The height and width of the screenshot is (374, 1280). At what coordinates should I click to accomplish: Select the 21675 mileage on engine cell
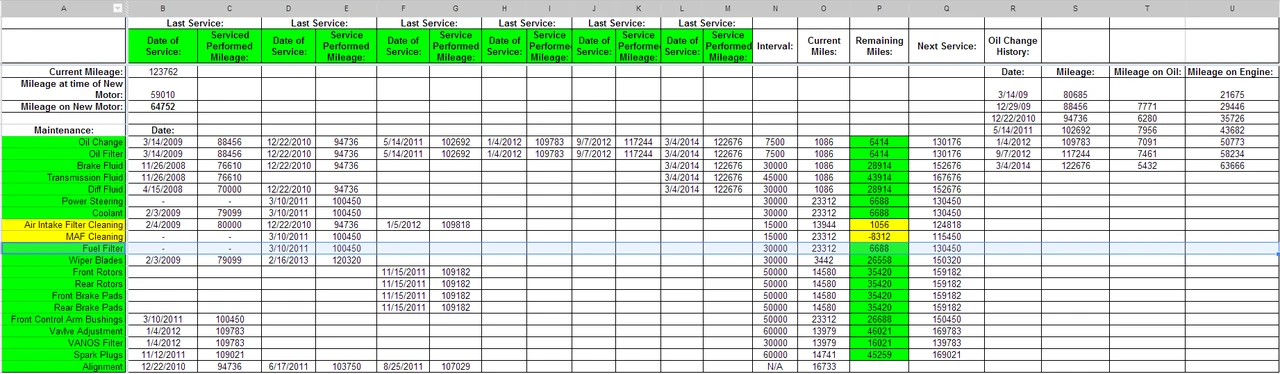pyautogui.click(x=1231, y=95)
